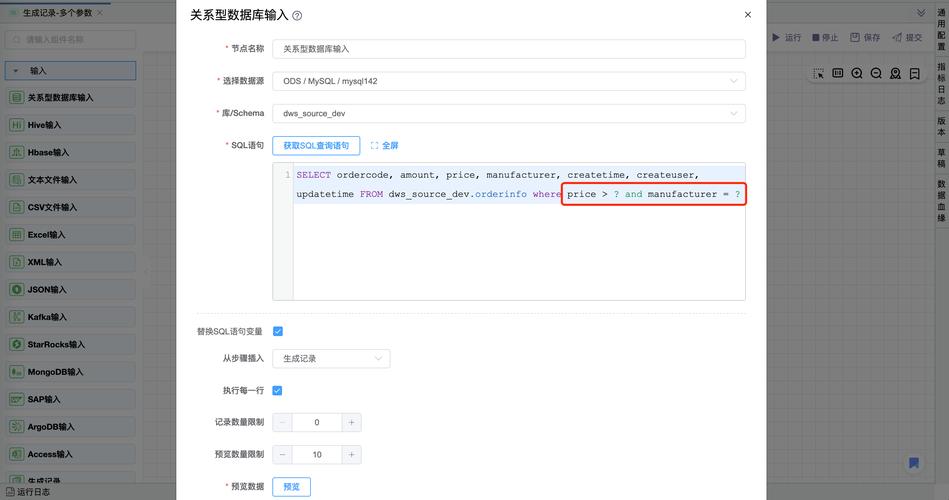Zoom out on the canvas
949x500 pixels.
[876, 73]
